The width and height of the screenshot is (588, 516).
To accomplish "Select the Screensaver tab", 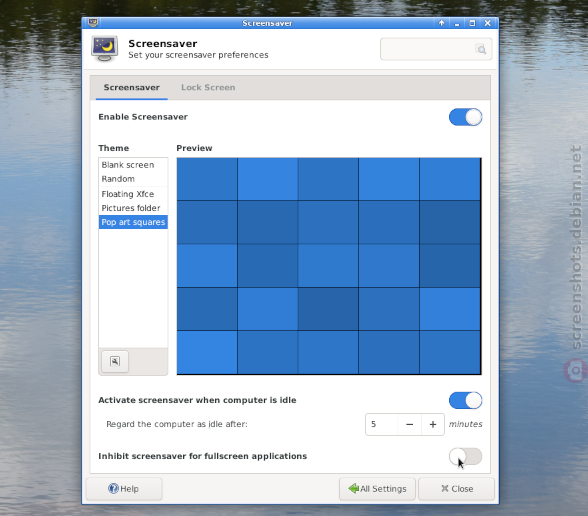I will pos(132,87).
